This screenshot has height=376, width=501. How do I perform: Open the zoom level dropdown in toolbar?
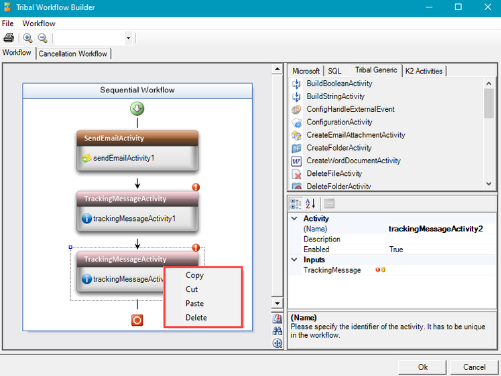pos(128,38)
